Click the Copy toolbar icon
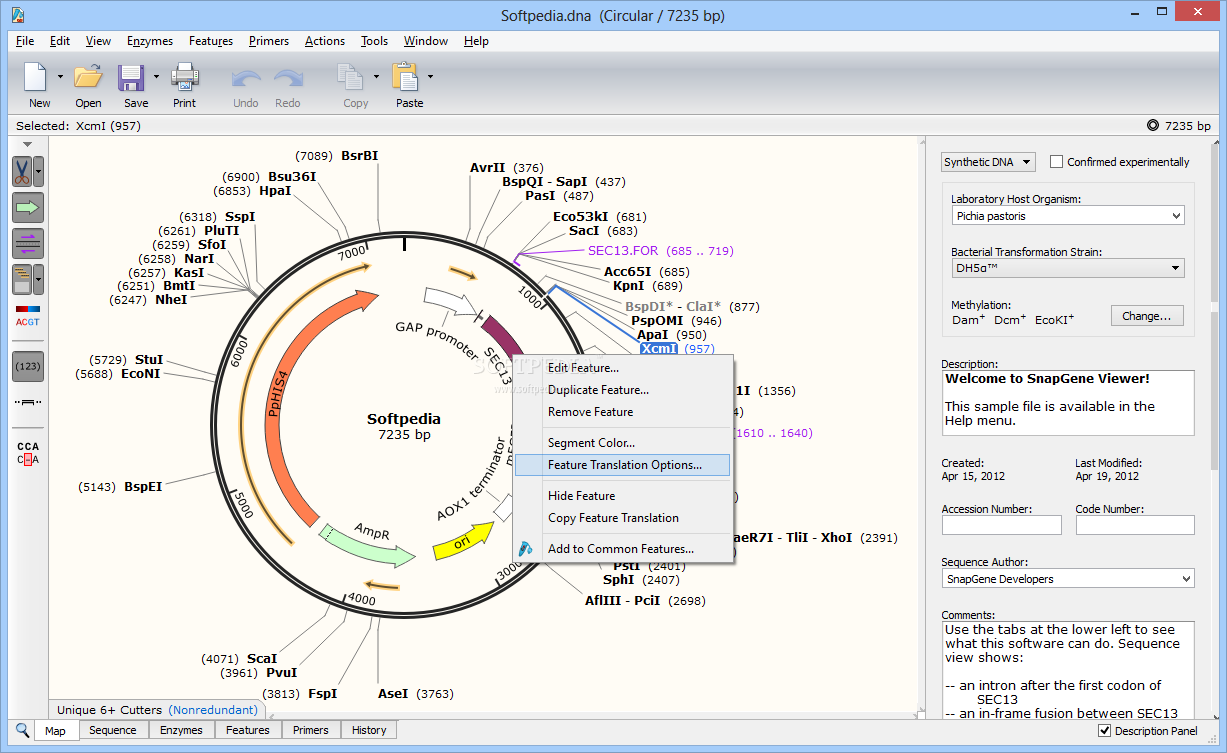Viewport: 1227px width, 753px height. coord(351,77)
